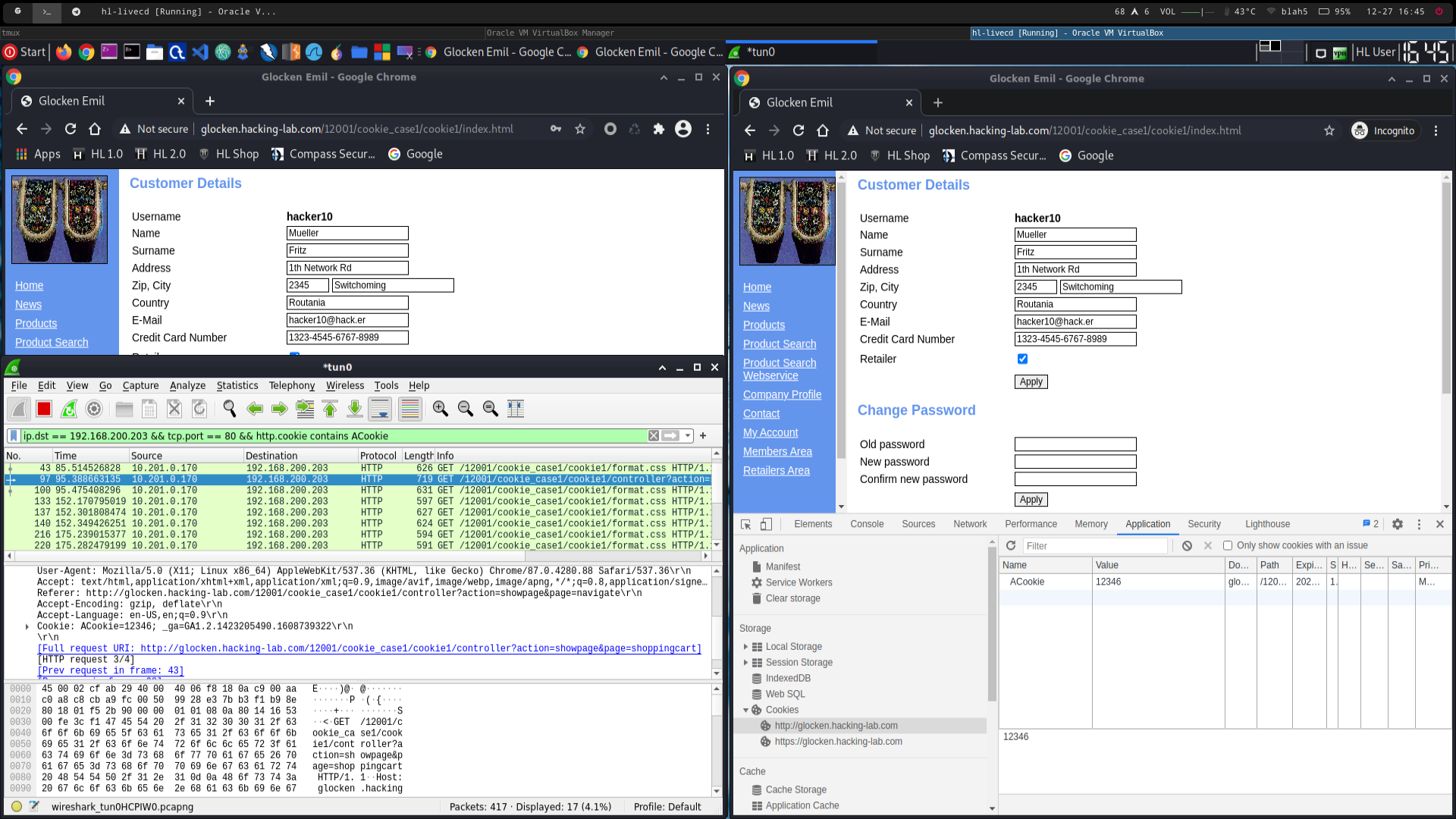Enable only show cookies with an issue

click(1228, 546)
